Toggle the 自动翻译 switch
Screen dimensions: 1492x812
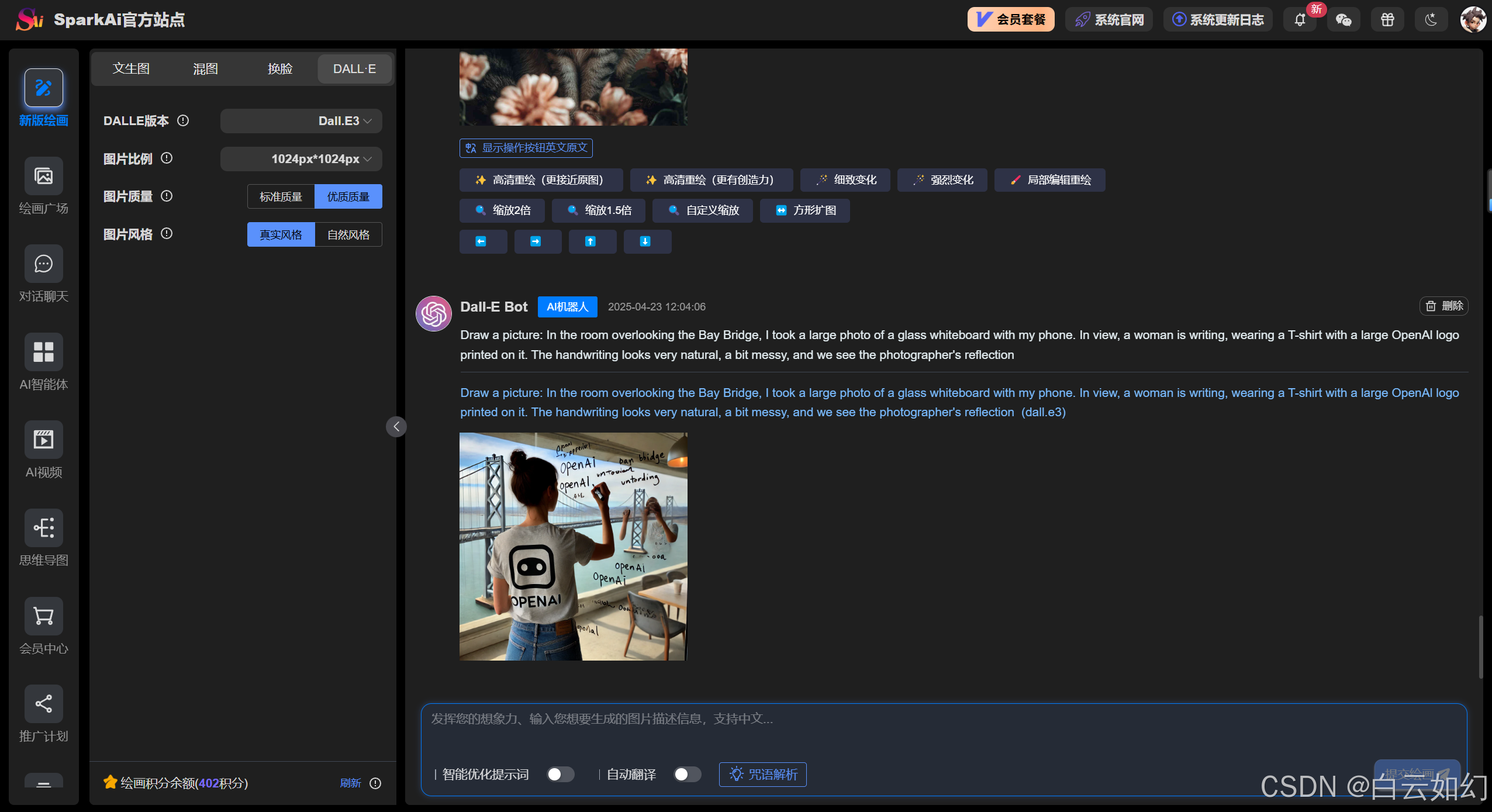pyautogui.click(x=687, y=775)
